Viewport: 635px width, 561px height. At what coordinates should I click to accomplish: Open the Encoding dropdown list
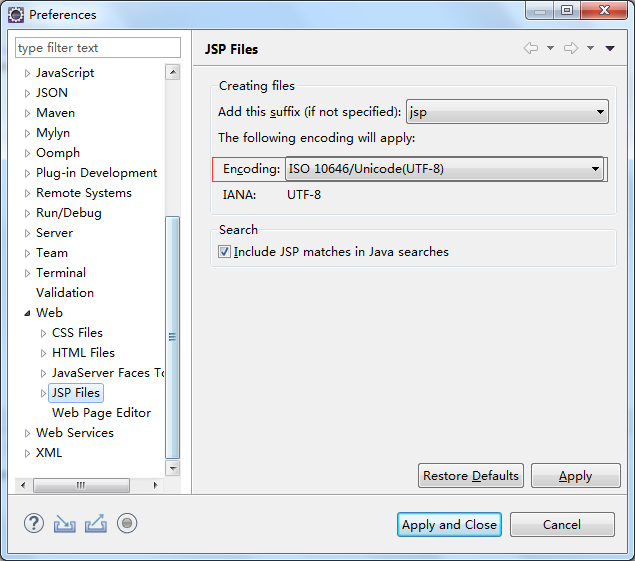click(x=444, y=169)
